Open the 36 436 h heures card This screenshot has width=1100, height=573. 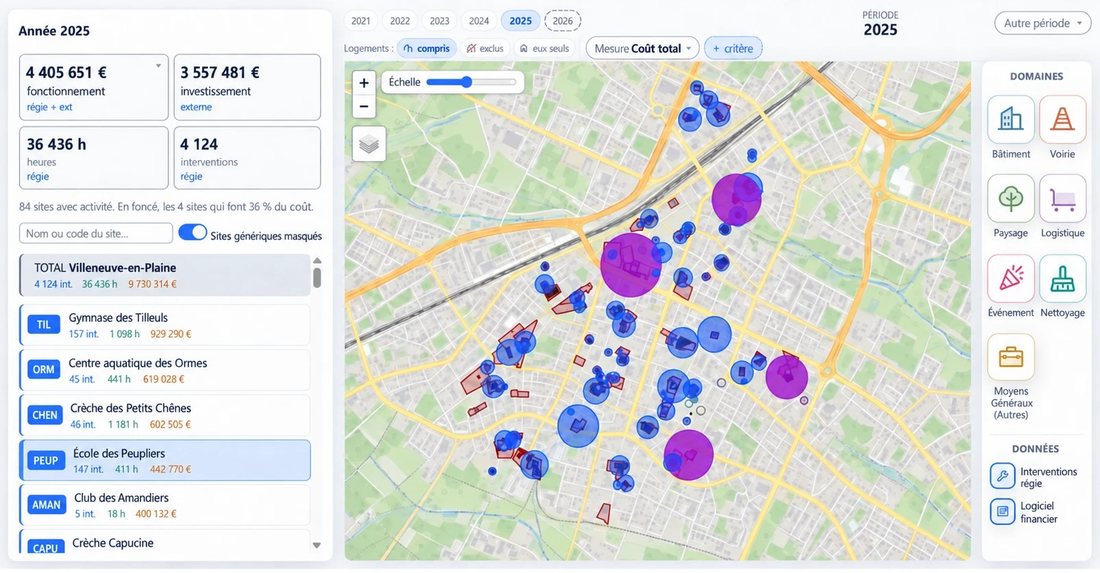[94, 158]
